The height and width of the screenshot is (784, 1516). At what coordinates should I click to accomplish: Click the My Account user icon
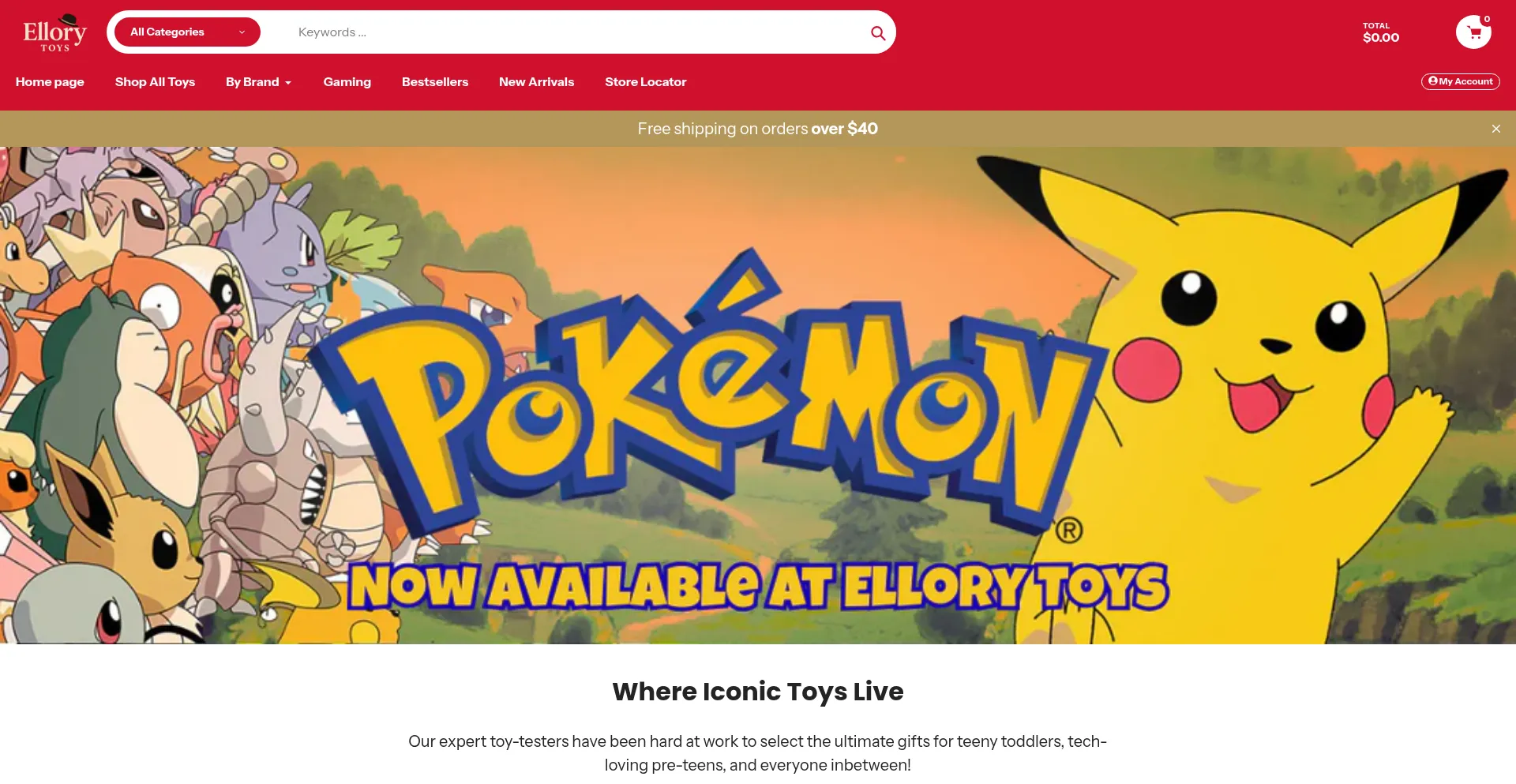coord(1433,81)
